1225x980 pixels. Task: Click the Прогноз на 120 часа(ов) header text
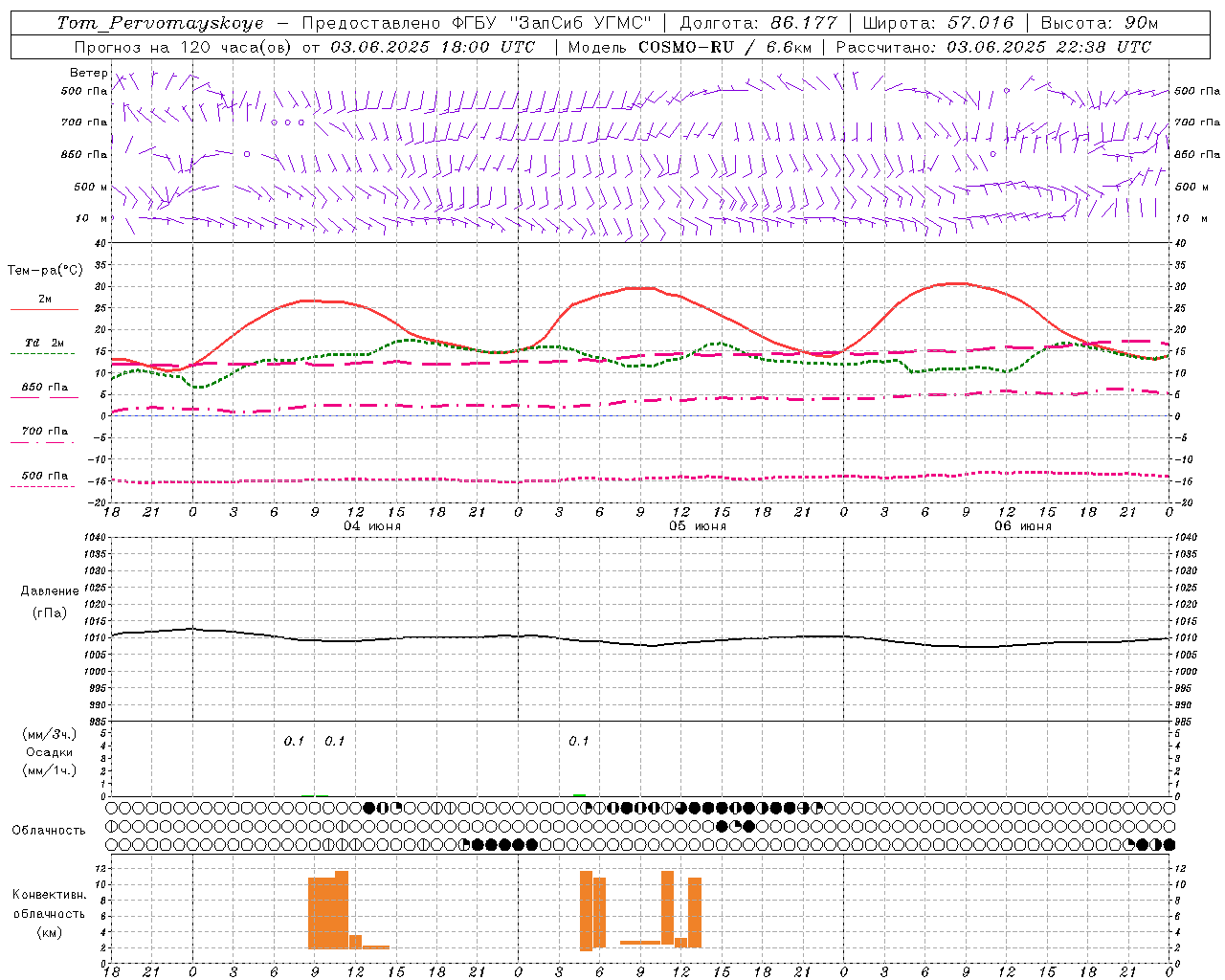click(x=185, y=47)
